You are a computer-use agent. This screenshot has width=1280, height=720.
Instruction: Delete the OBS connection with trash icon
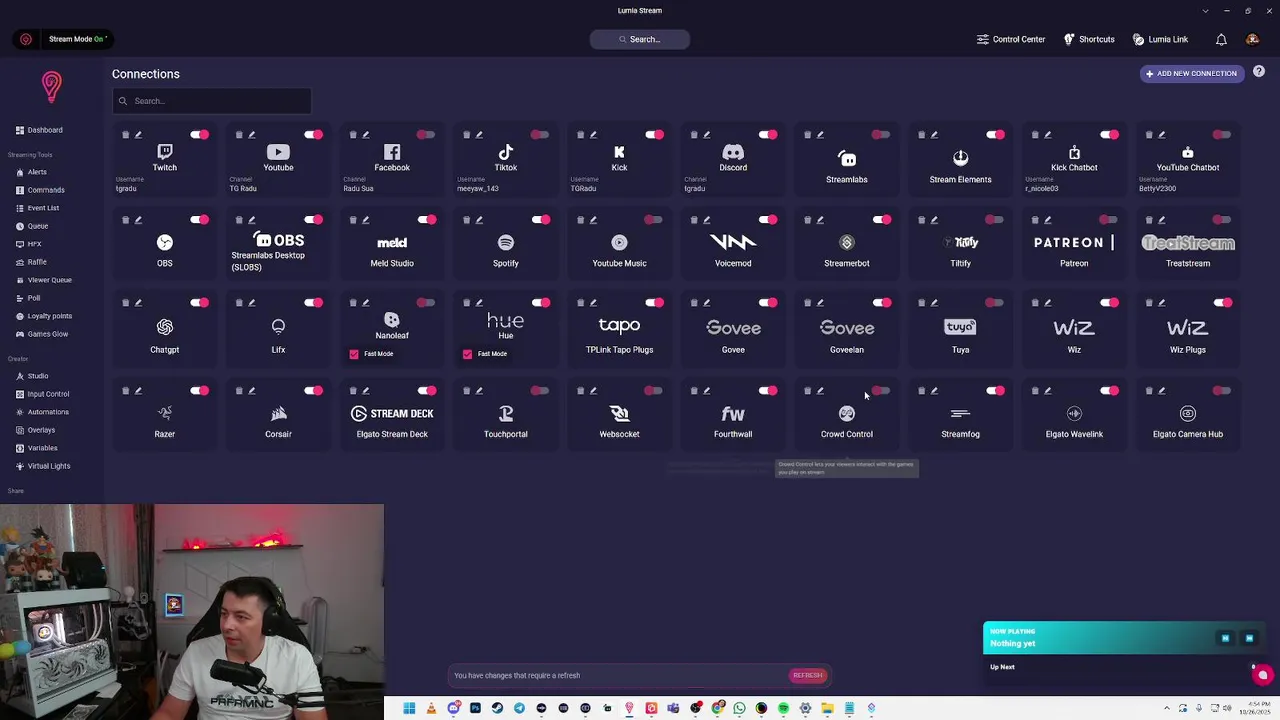(x=125, y=219)
